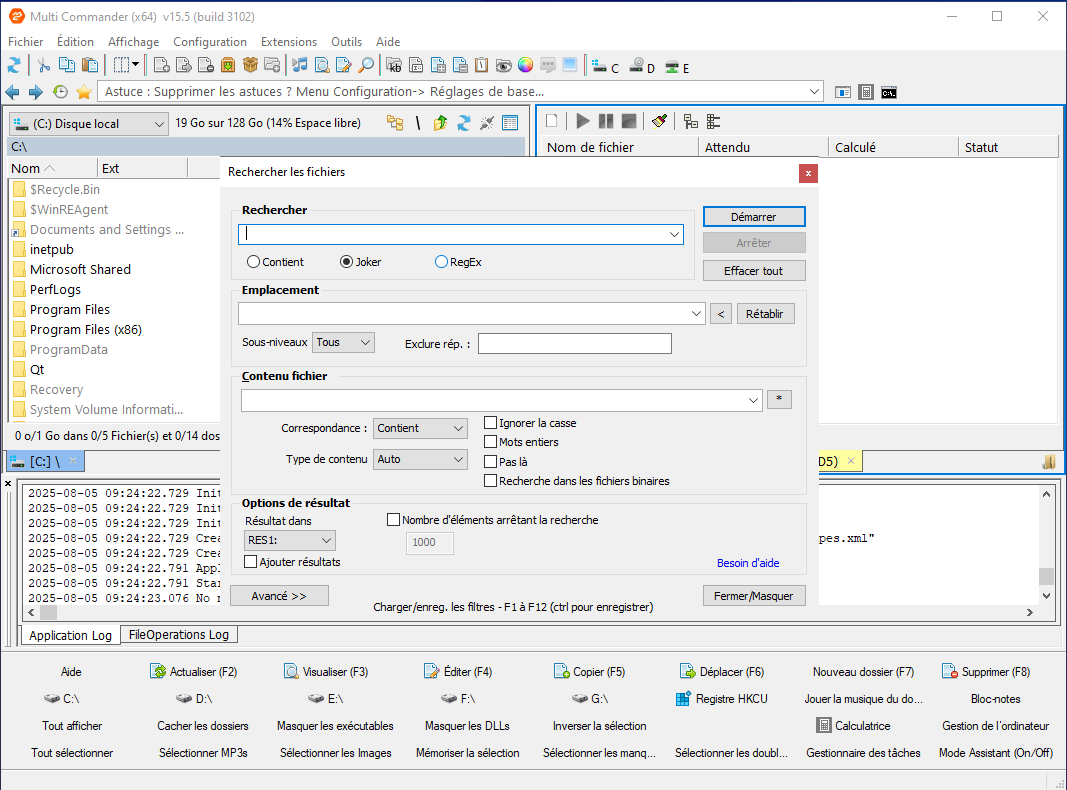Click the star favorites icon

[84, 92]
